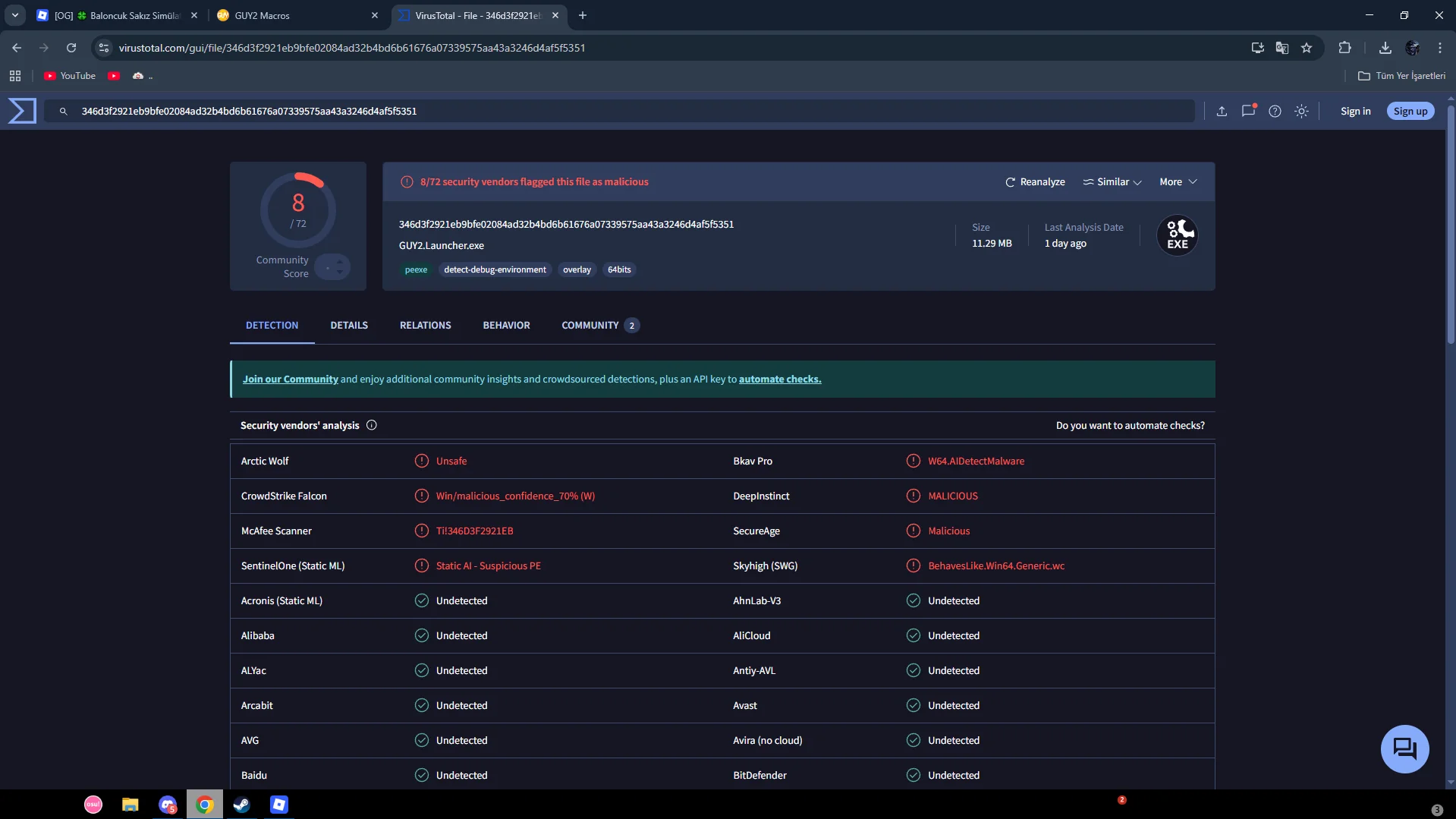Open a new browser tab
Image resolution: width=1456 pixels, height=819 pixels.
click(x=583, y=15)
